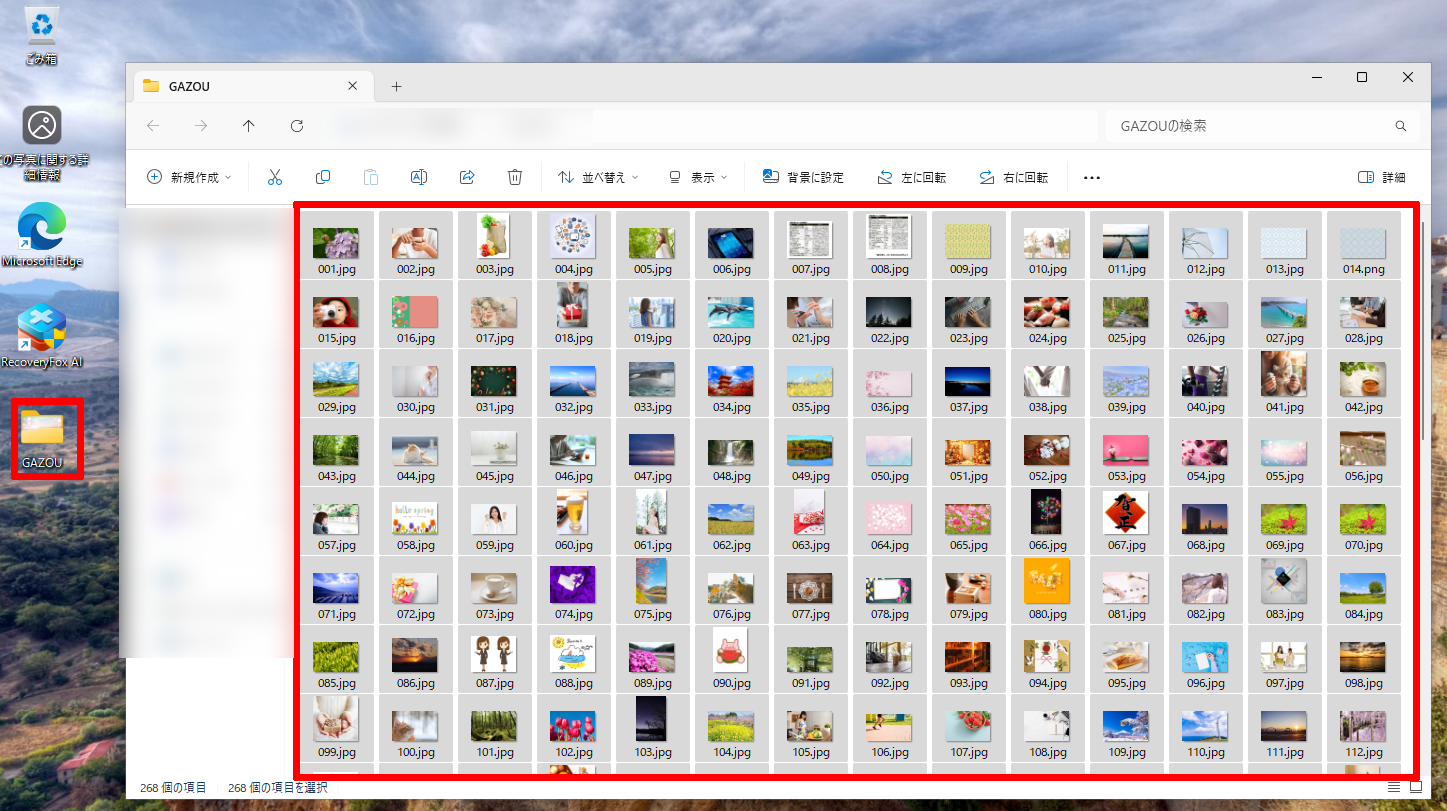Select thumbnail 107.jpg

tap(968, 726)
